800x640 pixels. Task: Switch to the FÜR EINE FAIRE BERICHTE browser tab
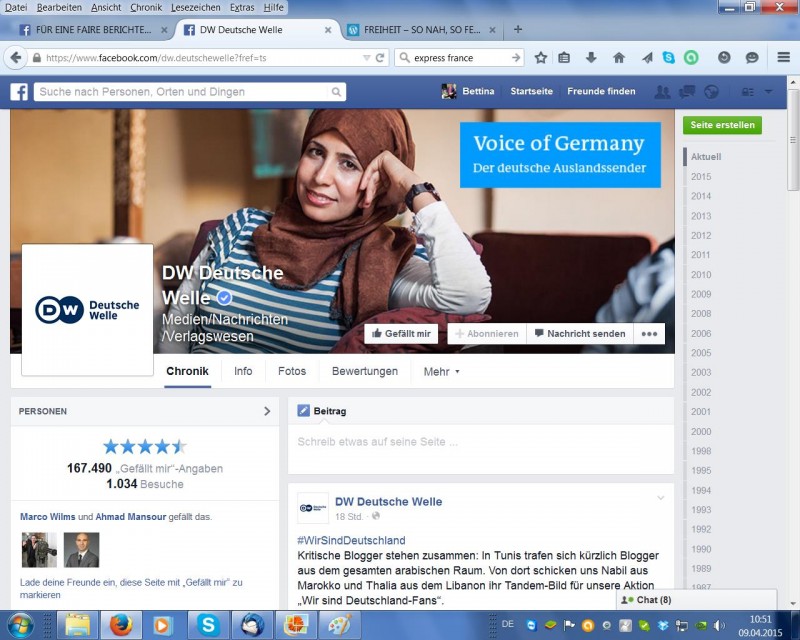click(x=93, y=30)
